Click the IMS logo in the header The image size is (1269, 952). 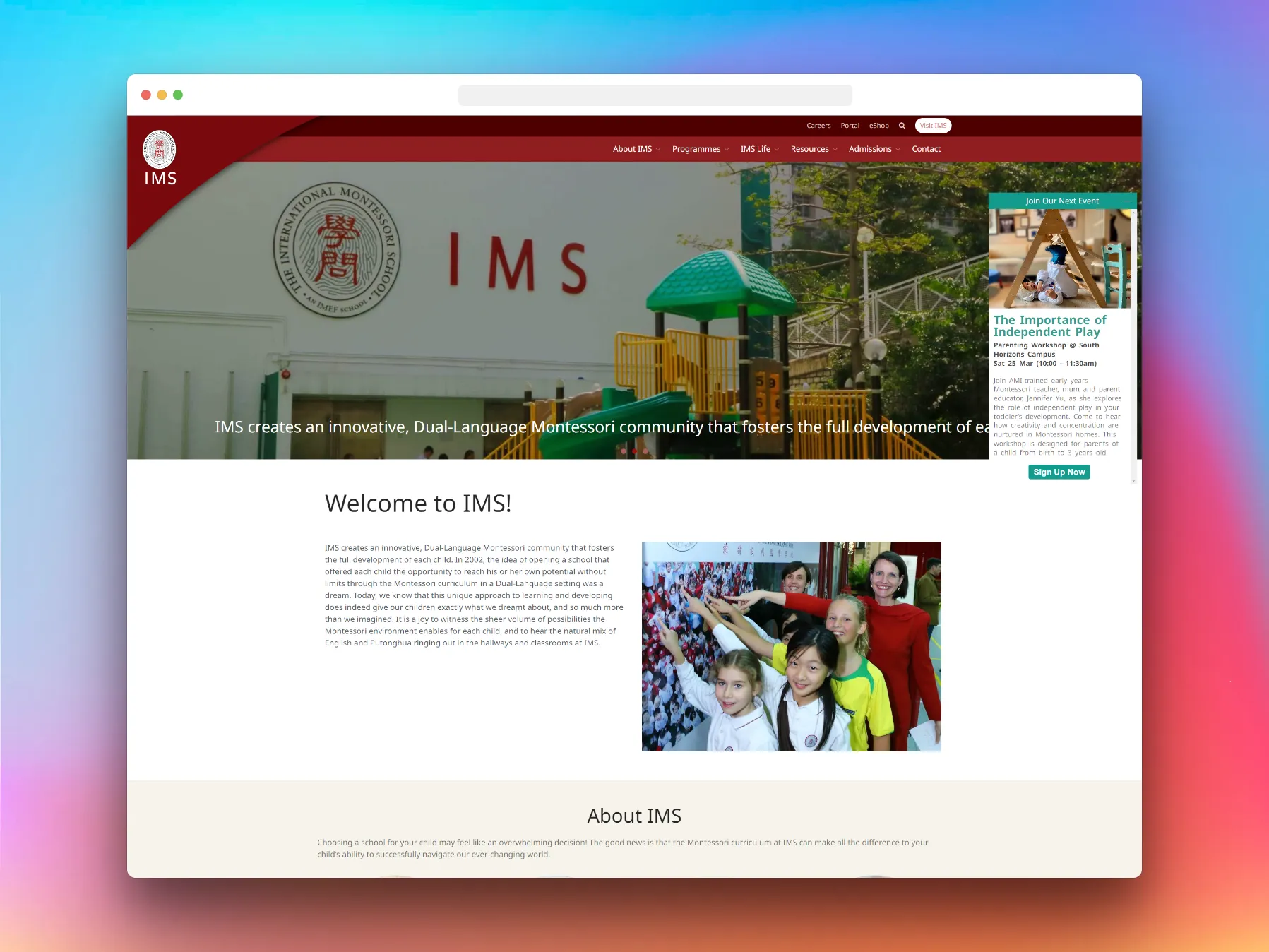tap(160, 158)
